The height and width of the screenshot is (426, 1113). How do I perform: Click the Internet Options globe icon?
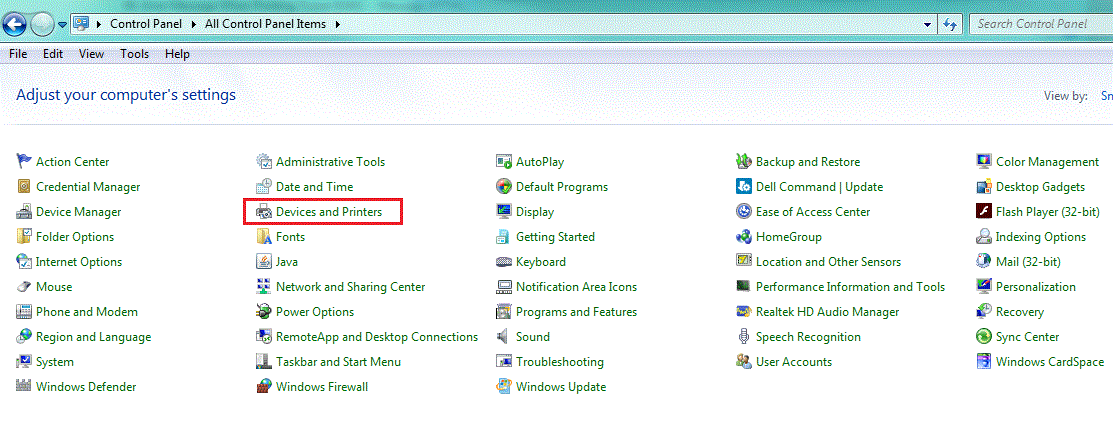[24, 261]
